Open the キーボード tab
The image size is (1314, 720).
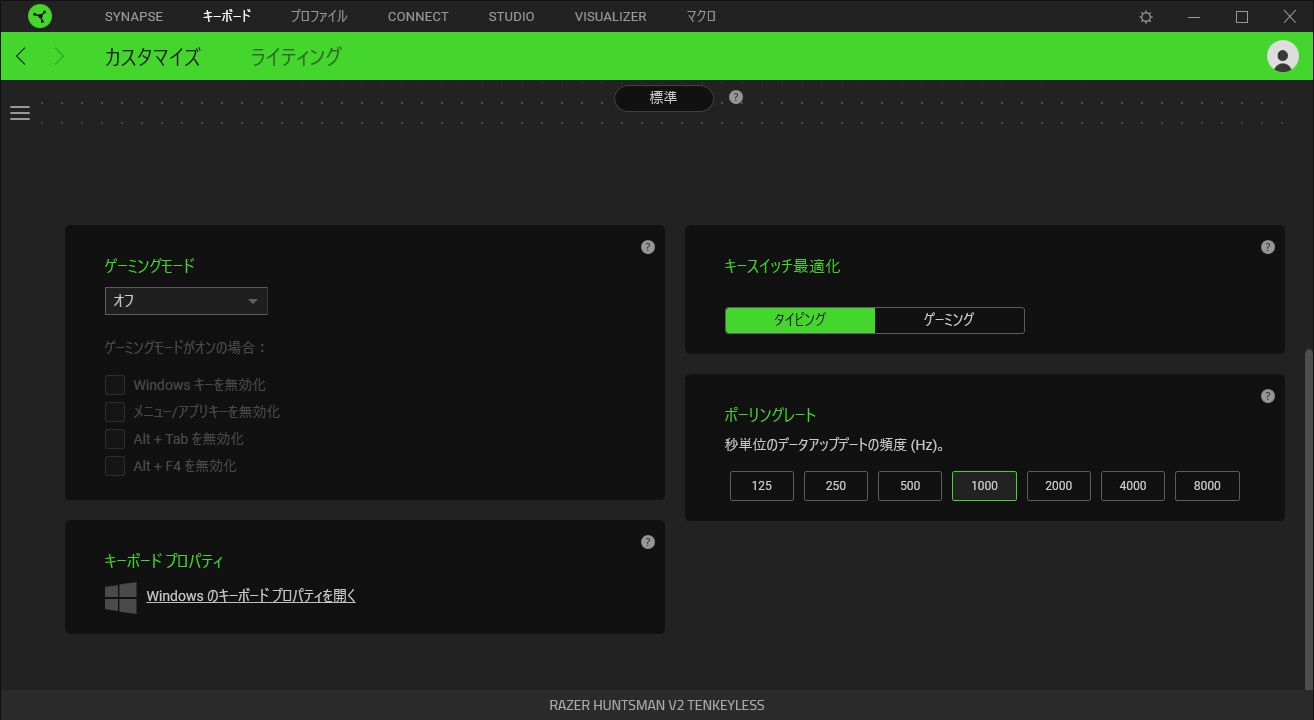pos(227,17)
